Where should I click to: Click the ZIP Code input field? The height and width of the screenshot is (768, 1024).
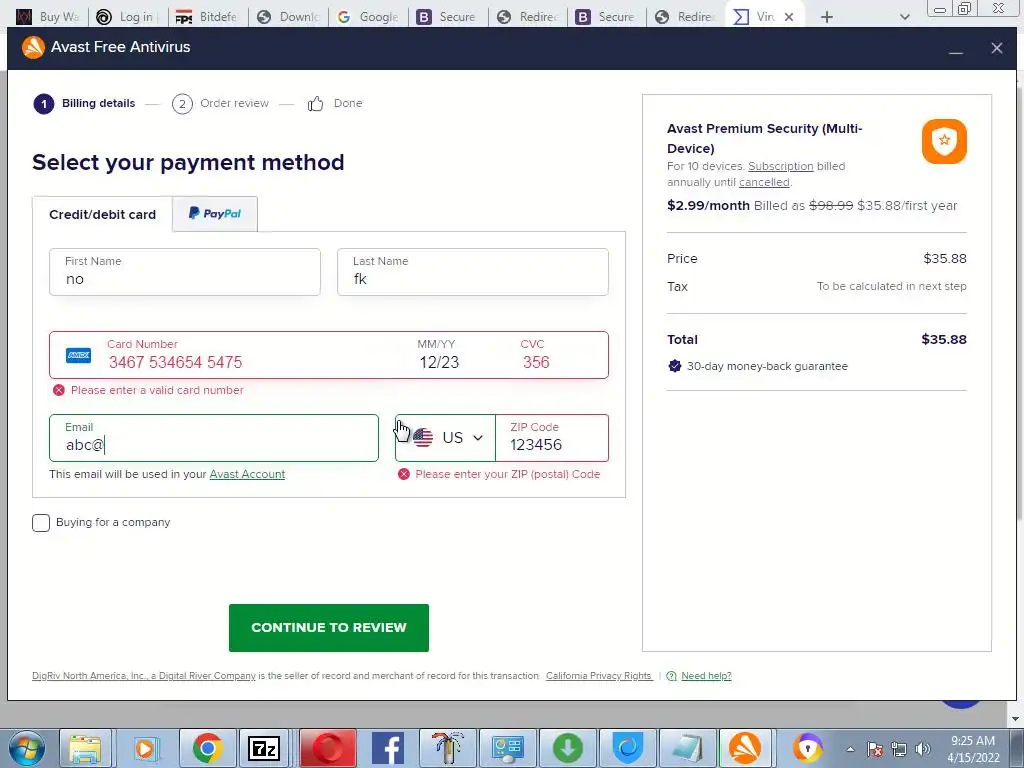click(x=552, y=438)
